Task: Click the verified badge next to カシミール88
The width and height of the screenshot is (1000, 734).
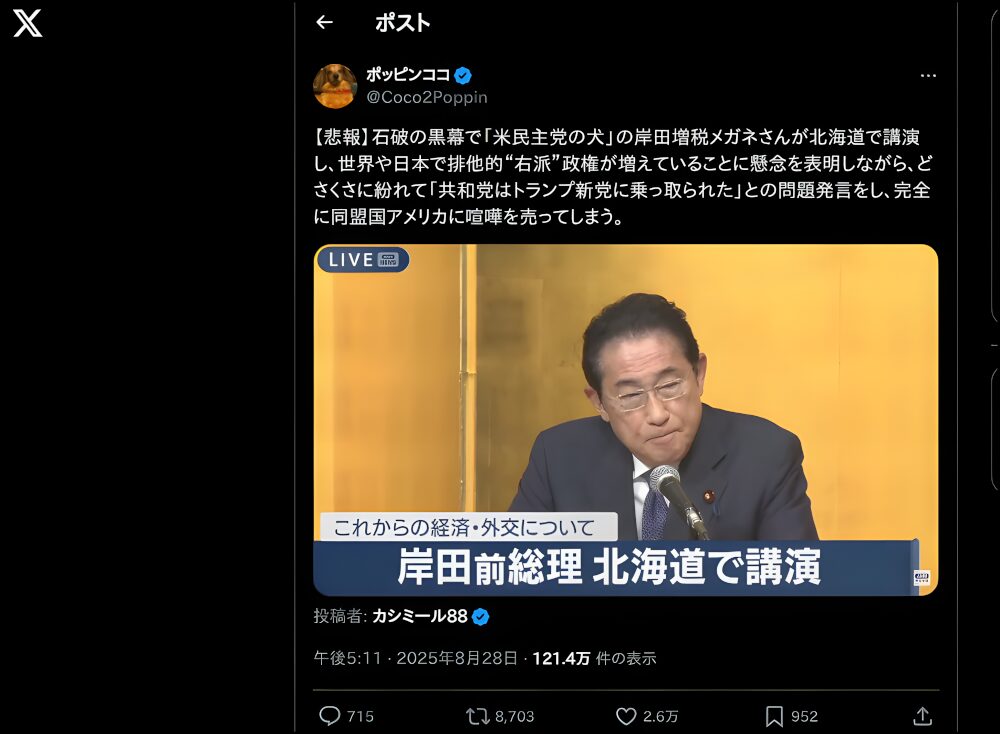Action: pos(480,617)
